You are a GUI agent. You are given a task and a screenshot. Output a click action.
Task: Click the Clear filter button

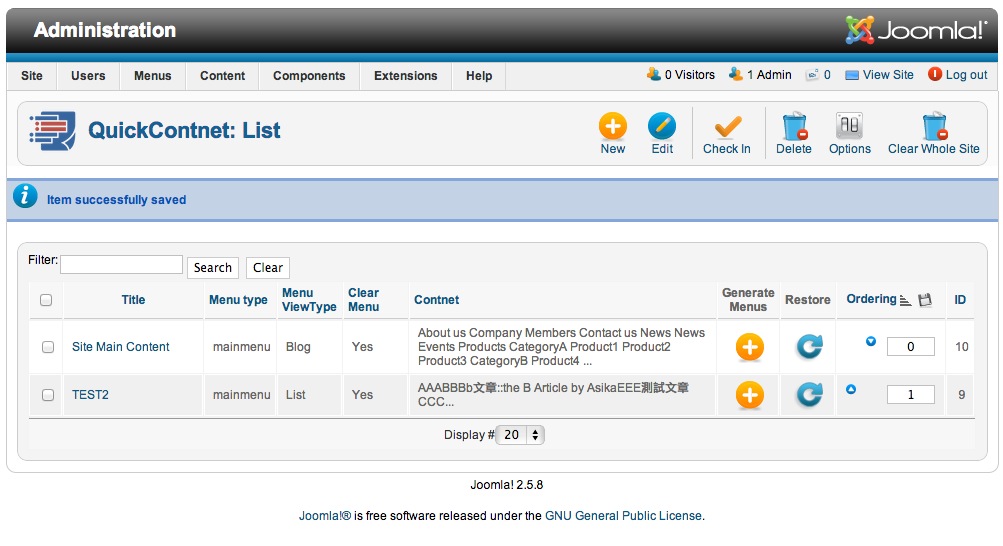pos(268,268)
